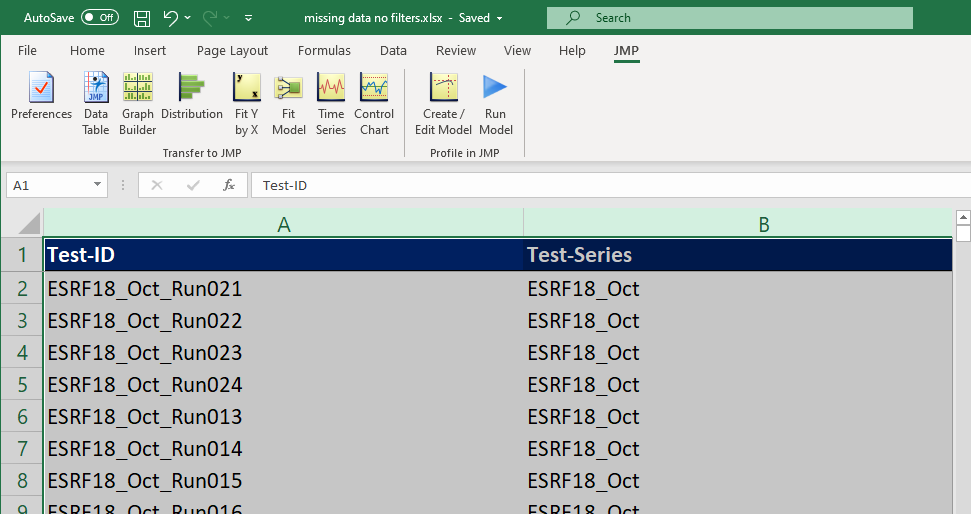Run the JMP Model
This screenshot has width=971, height=514.
495,102
